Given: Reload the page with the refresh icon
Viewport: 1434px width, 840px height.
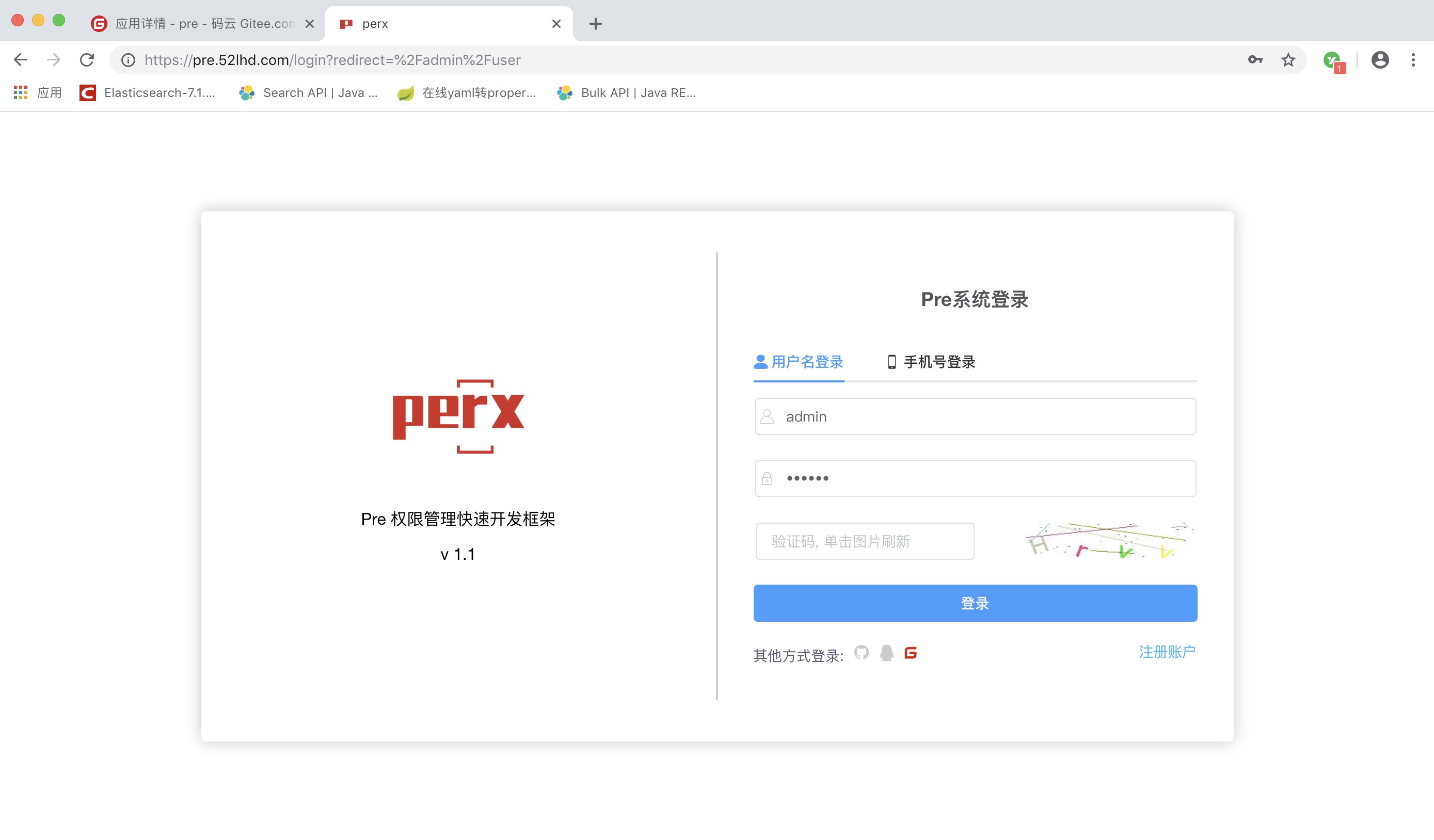Looking at the screenshot, I should pyautogui.click(x=87, y=60).
